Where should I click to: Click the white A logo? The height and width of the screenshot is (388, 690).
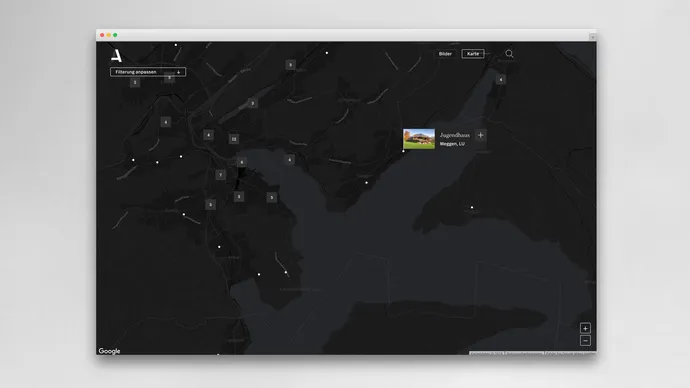pos(116,55)
